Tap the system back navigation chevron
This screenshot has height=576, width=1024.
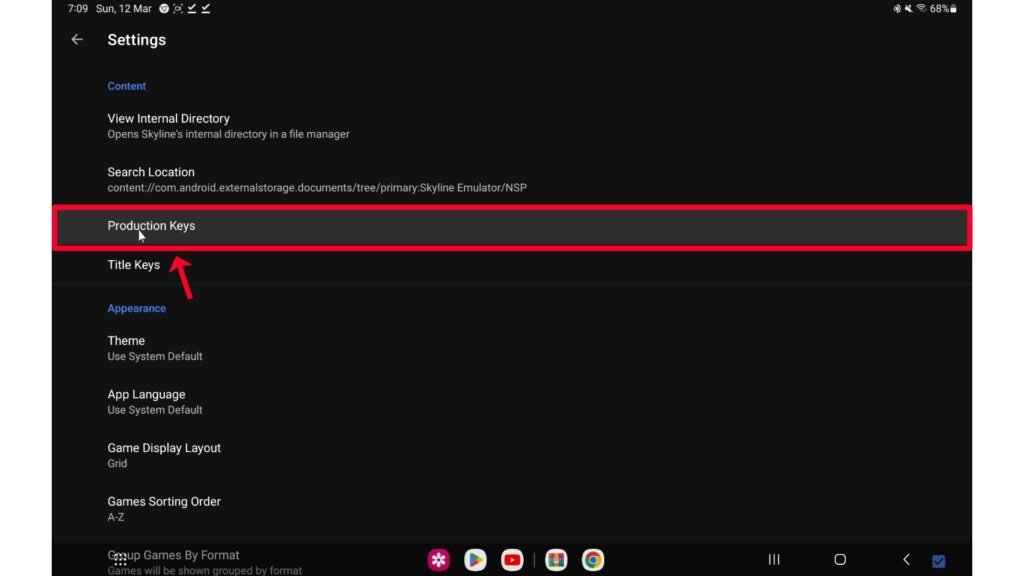[x=906, y=560]
